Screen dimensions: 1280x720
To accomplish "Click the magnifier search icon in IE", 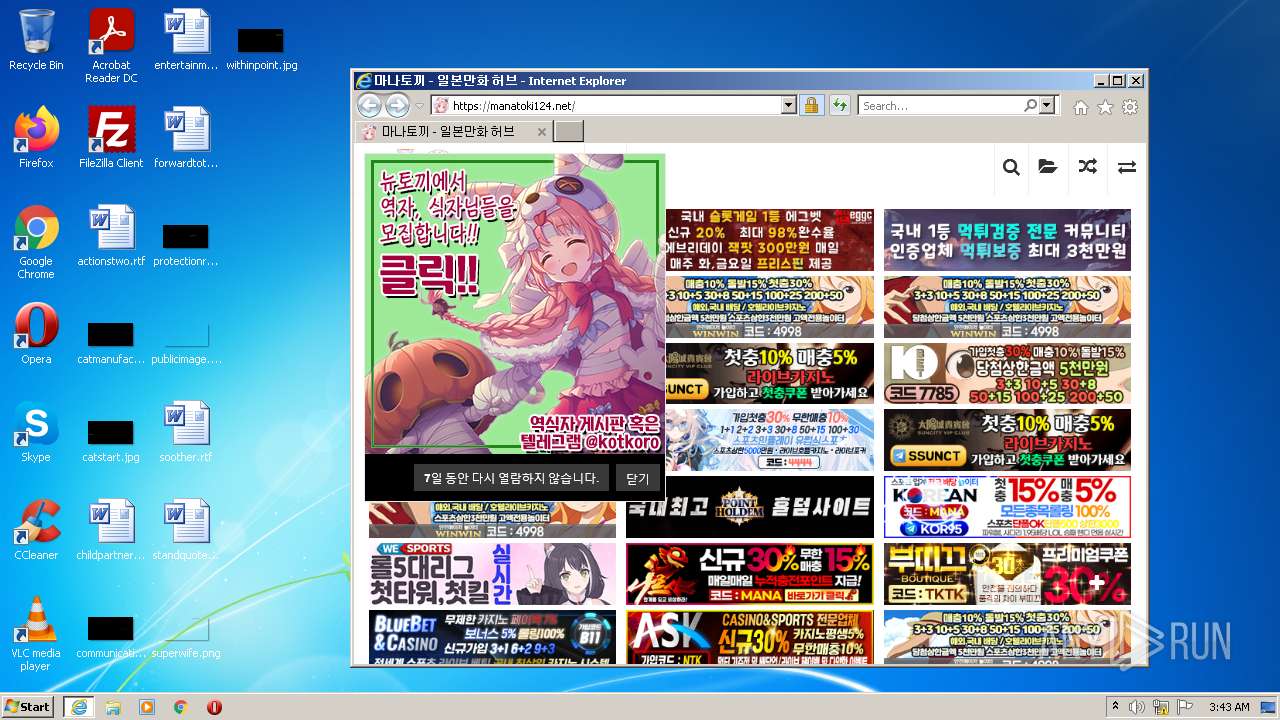I will [1030, 105].
